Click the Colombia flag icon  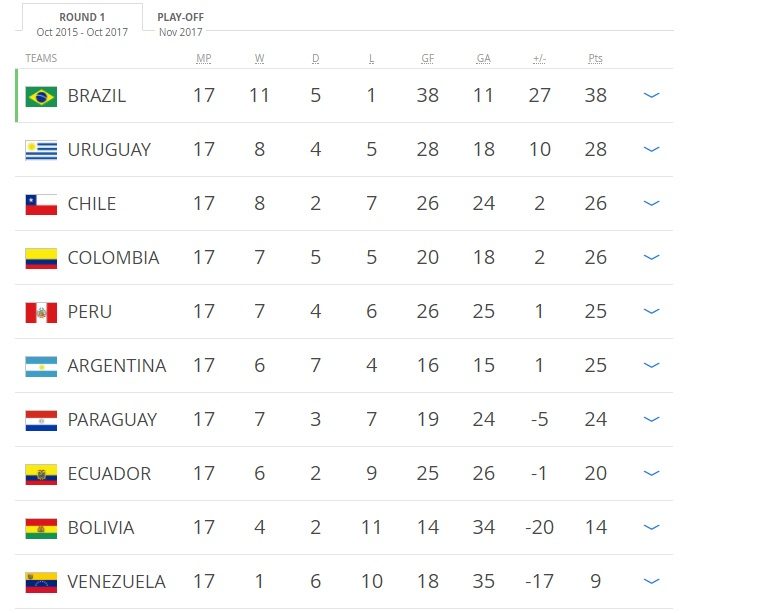click(41, 259)
